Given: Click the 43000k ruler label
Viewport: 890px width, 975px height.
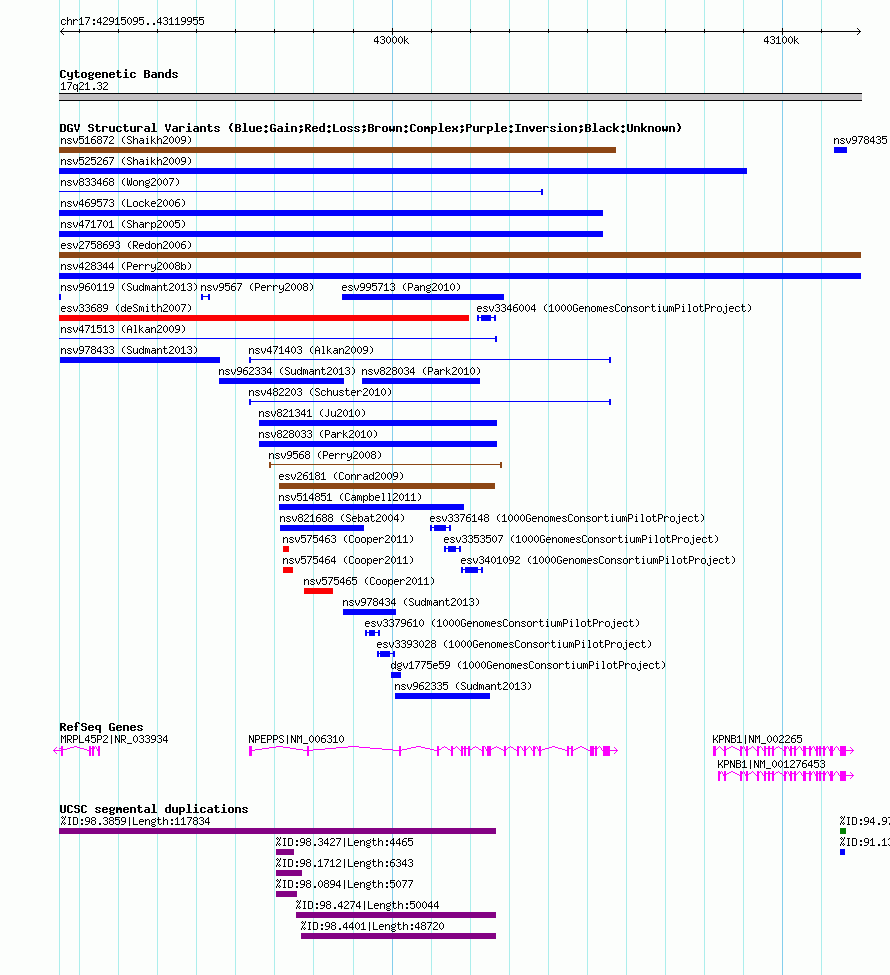Looking at the screenshot, I should 391,40.
